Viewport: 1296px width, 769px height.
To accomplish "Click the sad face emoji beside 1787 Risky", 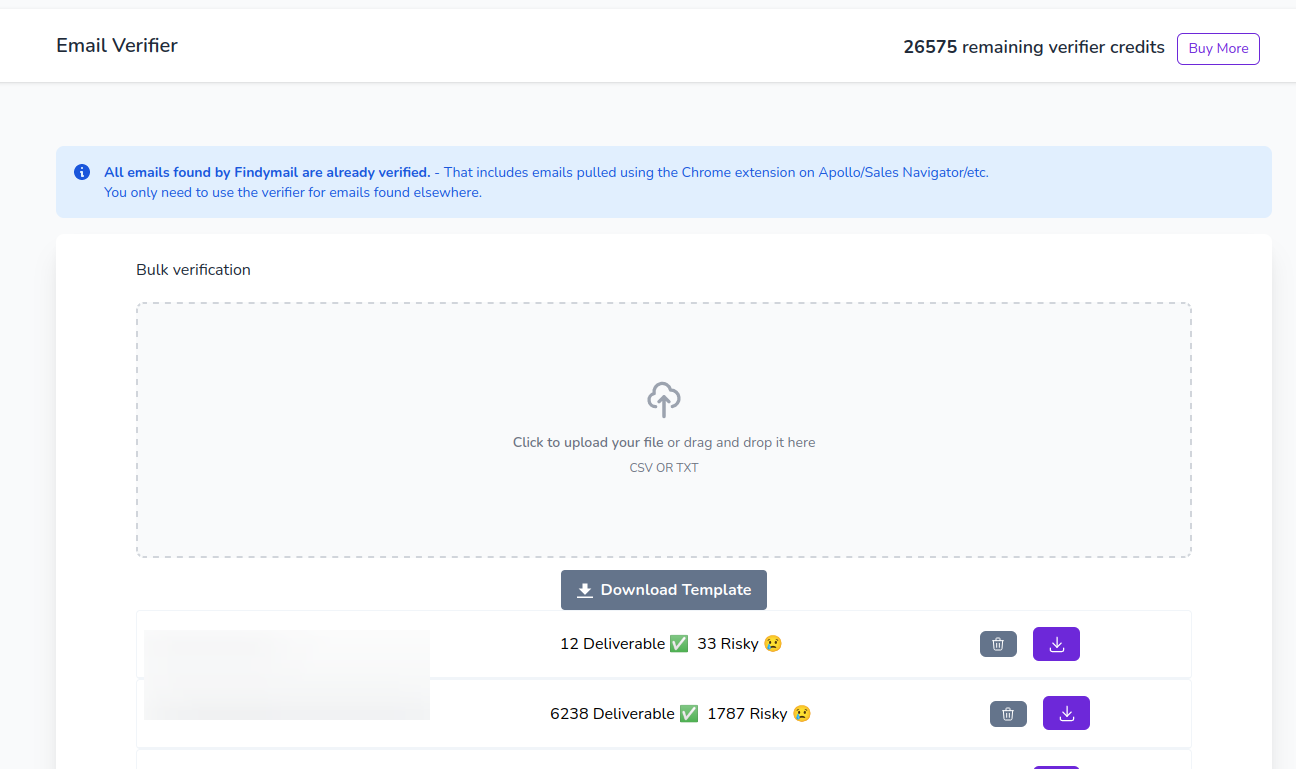I will tap(801, 714).
